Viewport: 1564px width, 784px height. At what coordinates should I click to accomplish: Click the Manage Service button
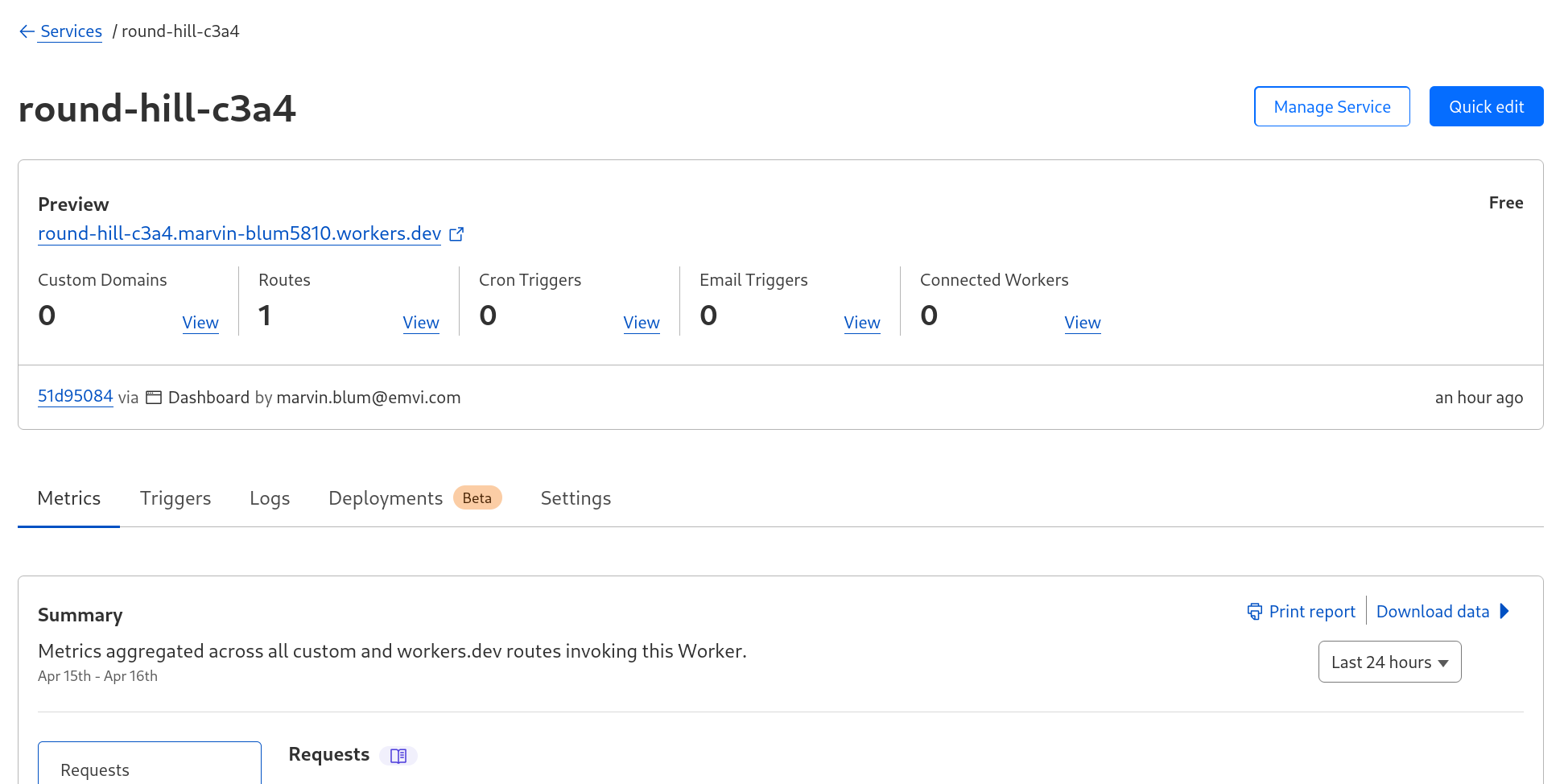tap(1331, 107)
